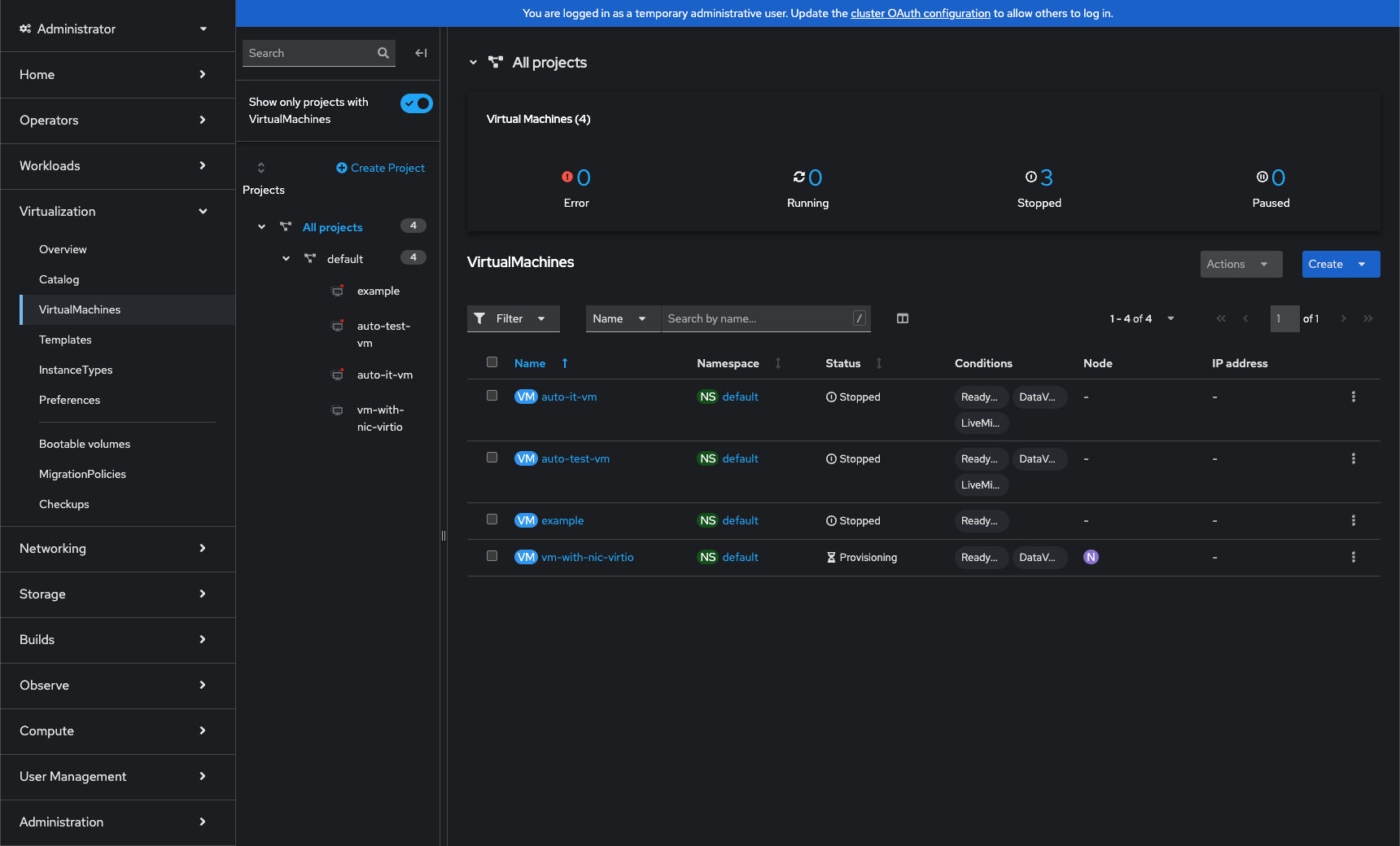Select the example row checkbox
Screen dimensions: 1400x846
point(492,519)
